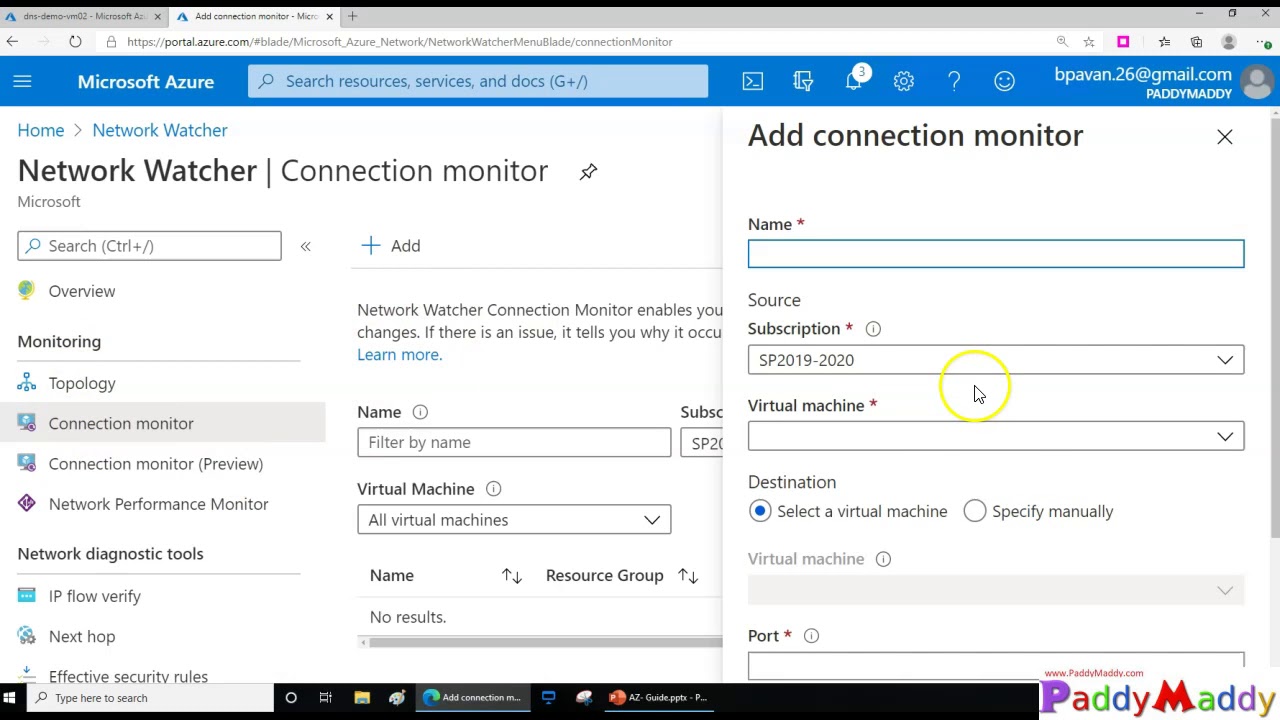Open Network Performance Monitor menu item
The image size is (1280, 720).
tap(158, 504)
